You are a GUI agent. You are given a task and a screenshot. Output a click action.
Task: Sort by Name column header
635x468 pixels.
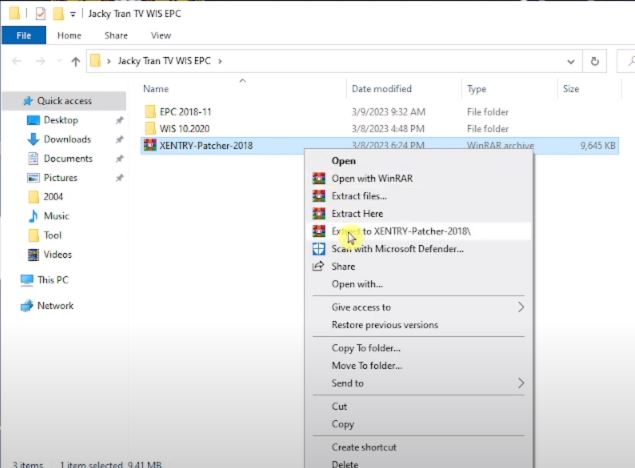(x=156, y=89)
